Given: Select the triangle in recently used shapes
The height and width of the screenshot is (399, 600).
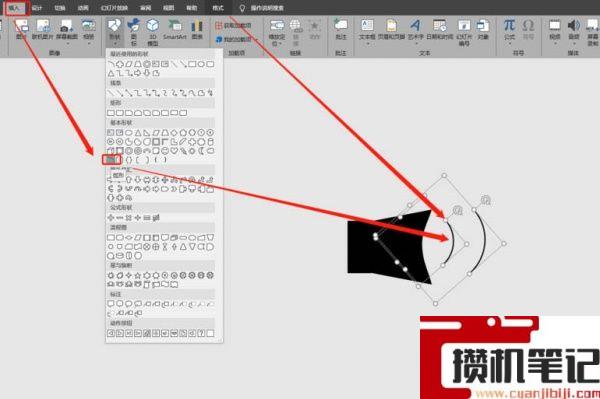Looking at the screenshot, I should [111, 73].
